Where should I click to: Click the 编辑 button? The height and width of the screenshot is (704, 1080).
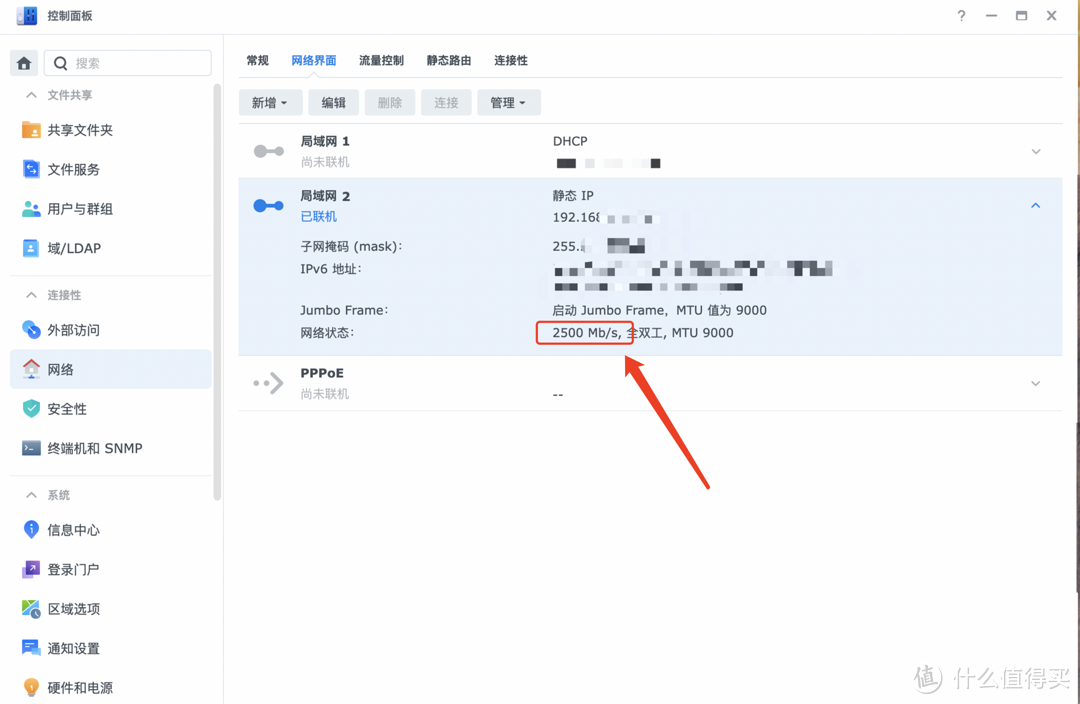(333, 103)
